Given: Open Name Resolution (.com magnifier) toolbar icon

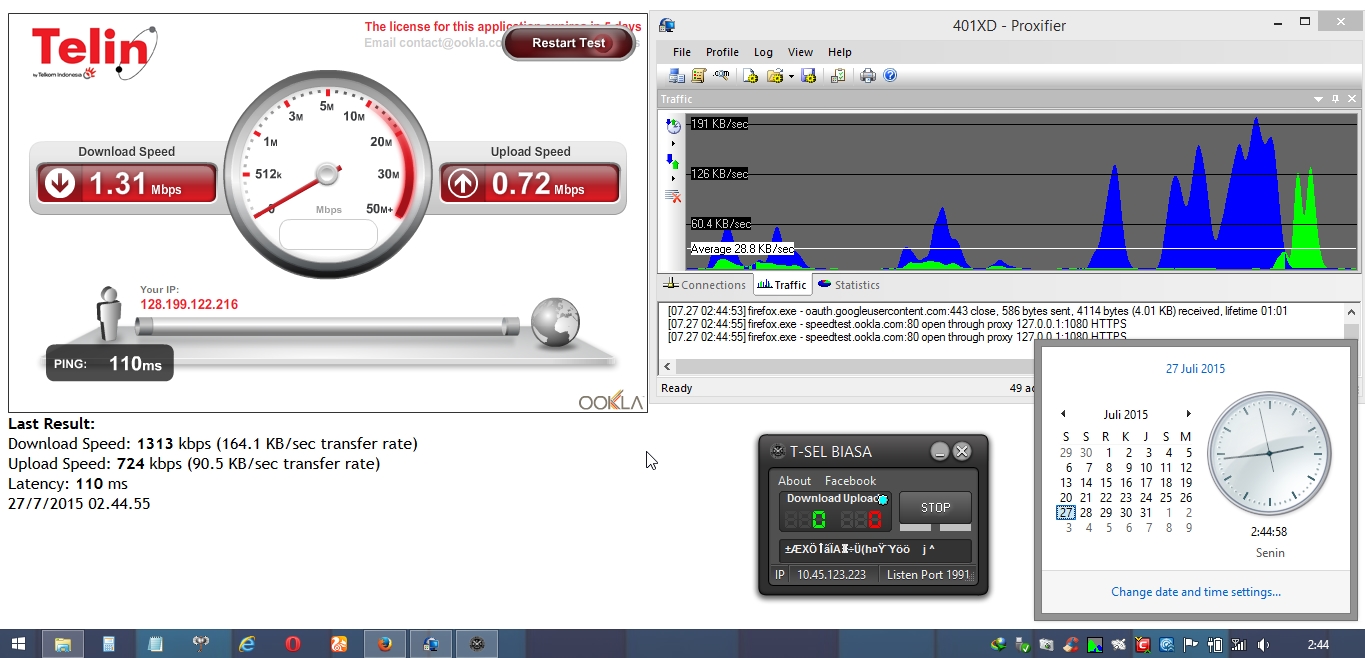Looking at the screenshot, I should (x=721, y=76).
